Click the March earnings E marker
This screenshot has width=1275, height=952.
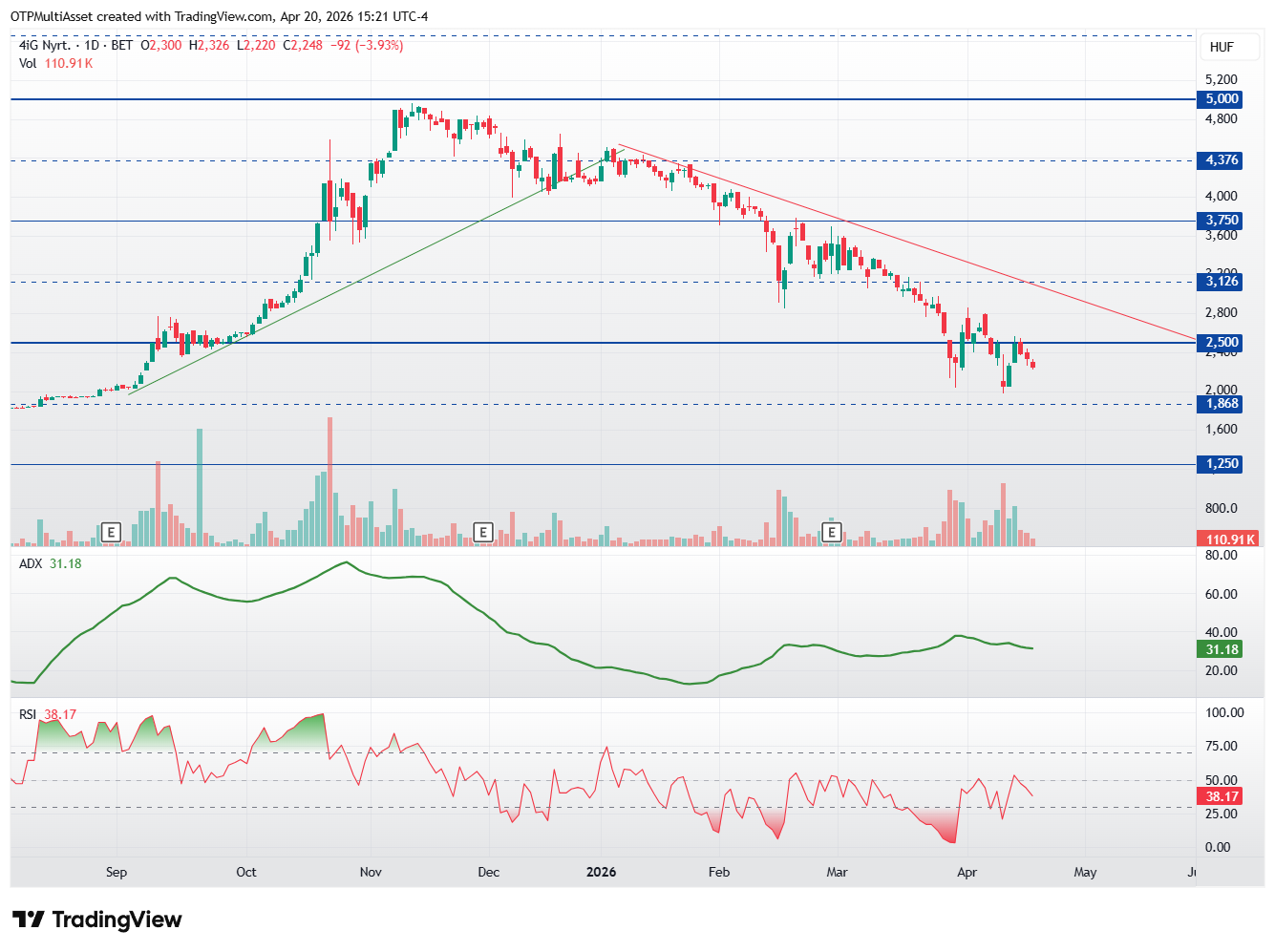[832, 532]
